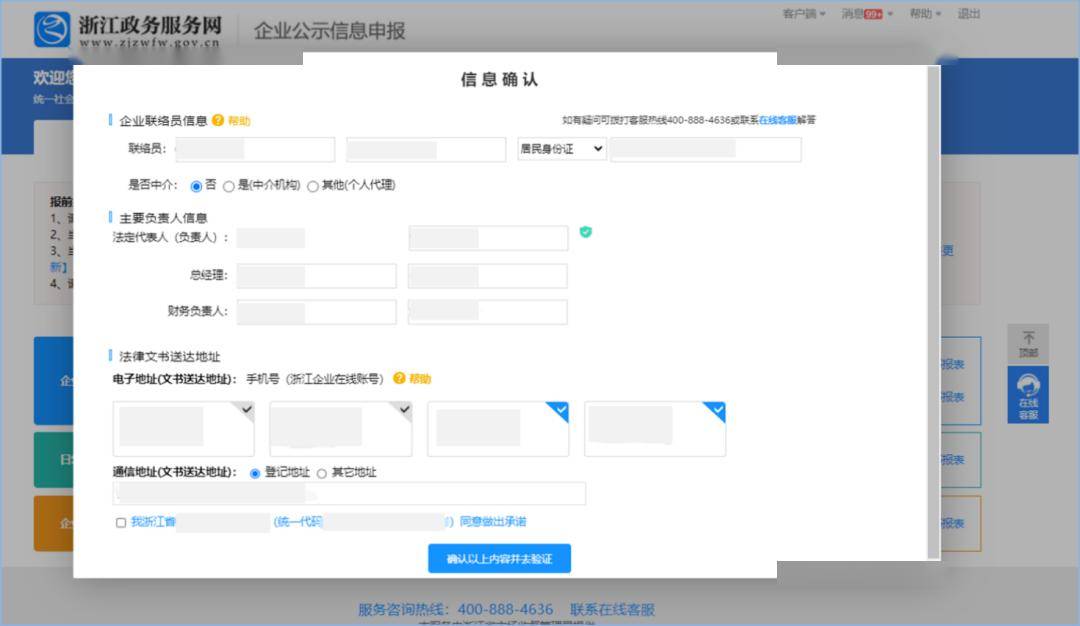Screen dimensions: 1080x626
Task: Click the orange help icon next to 手机号
Action: click(x=399, y=378)
